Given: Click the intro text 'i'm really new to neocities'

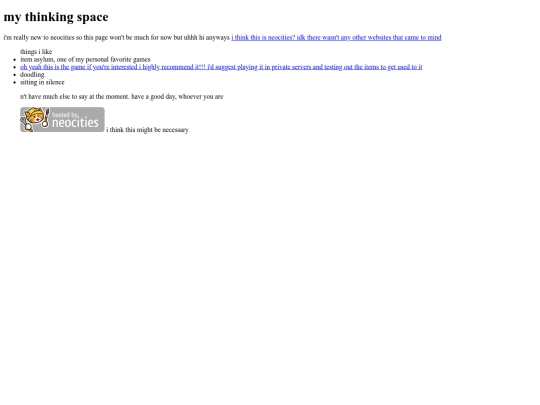Looking at the screenshot, I should 39,37.
